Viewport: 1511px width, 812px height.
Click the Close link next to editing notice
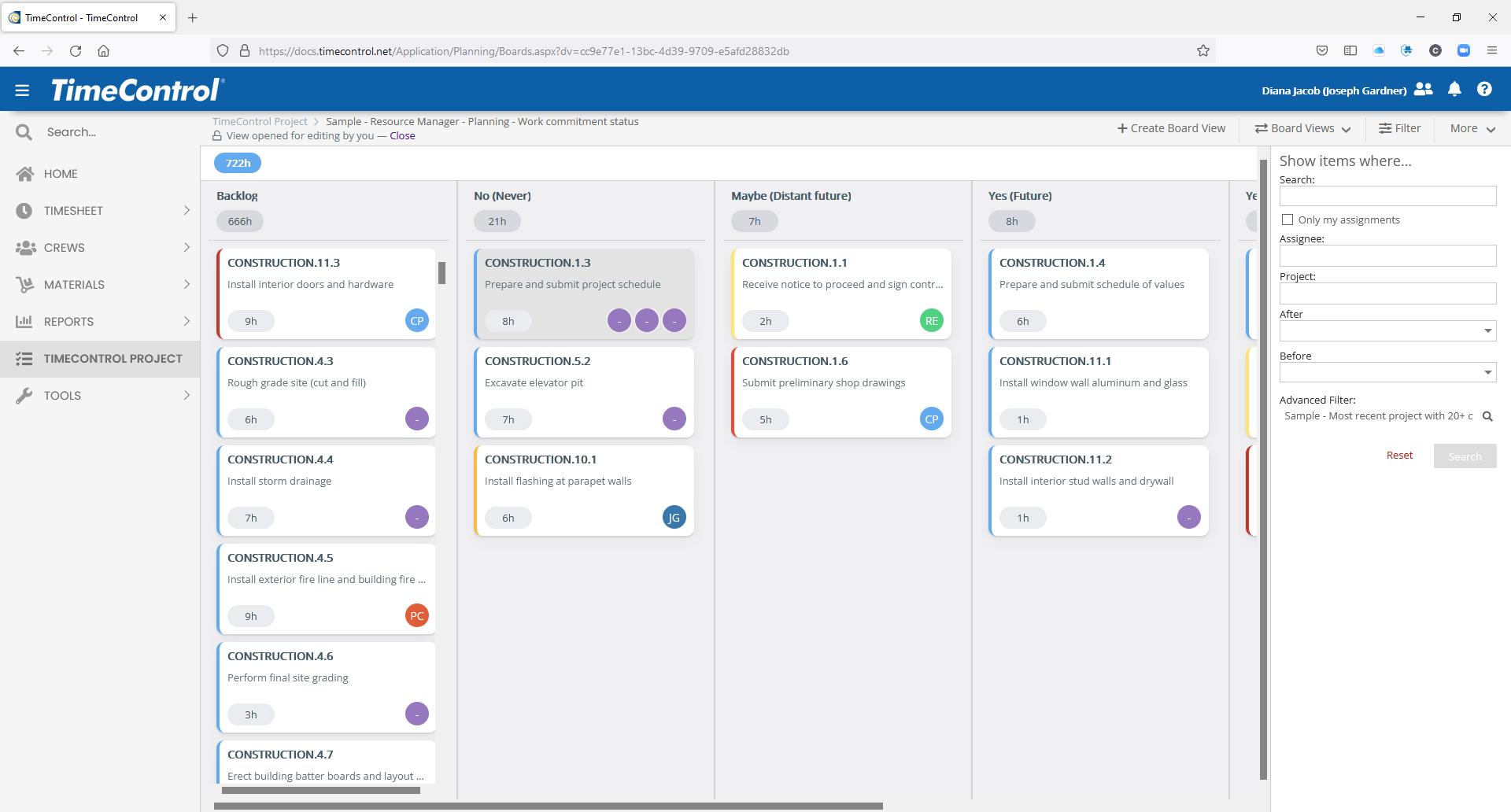pos(402,135)
